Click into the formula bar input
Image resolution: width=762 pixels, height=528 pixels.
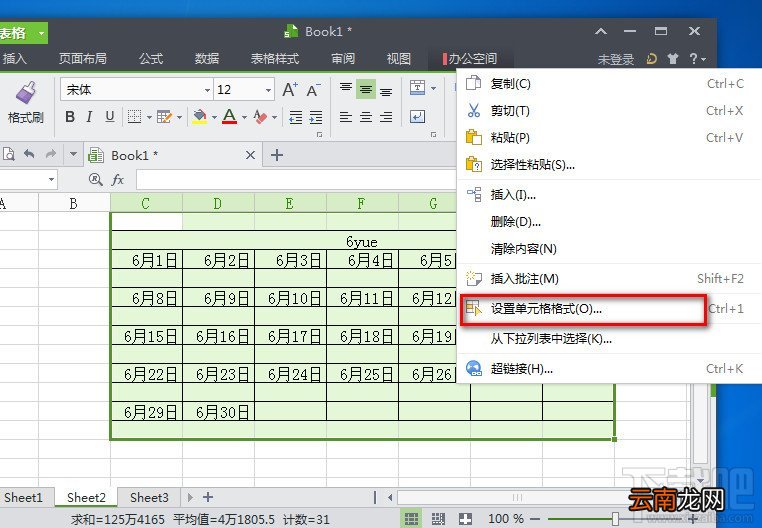[x=296, y=180]
